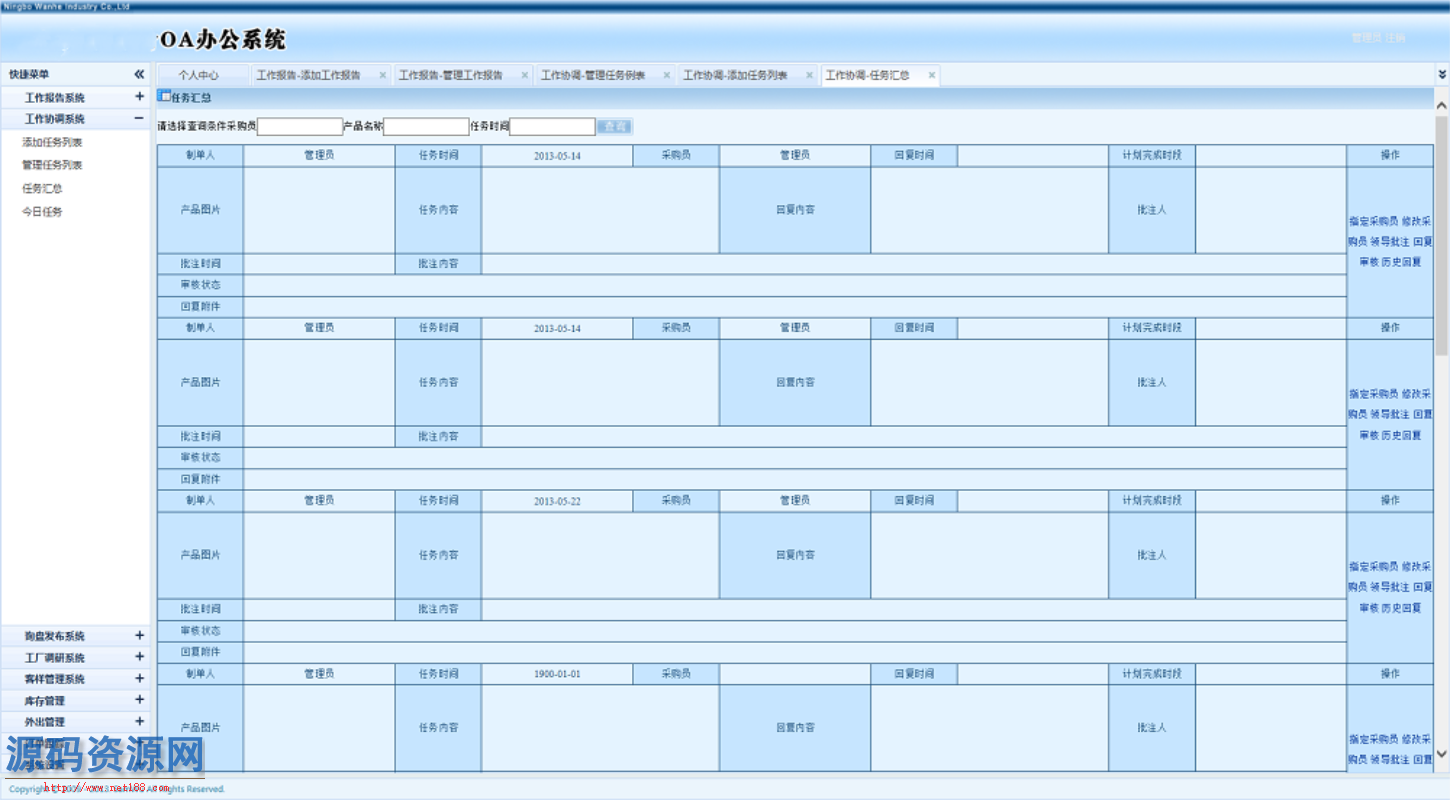Open 今日任务 in the sidebar
This screenshot has height=800, width=1450.
(x=42, y=212)
